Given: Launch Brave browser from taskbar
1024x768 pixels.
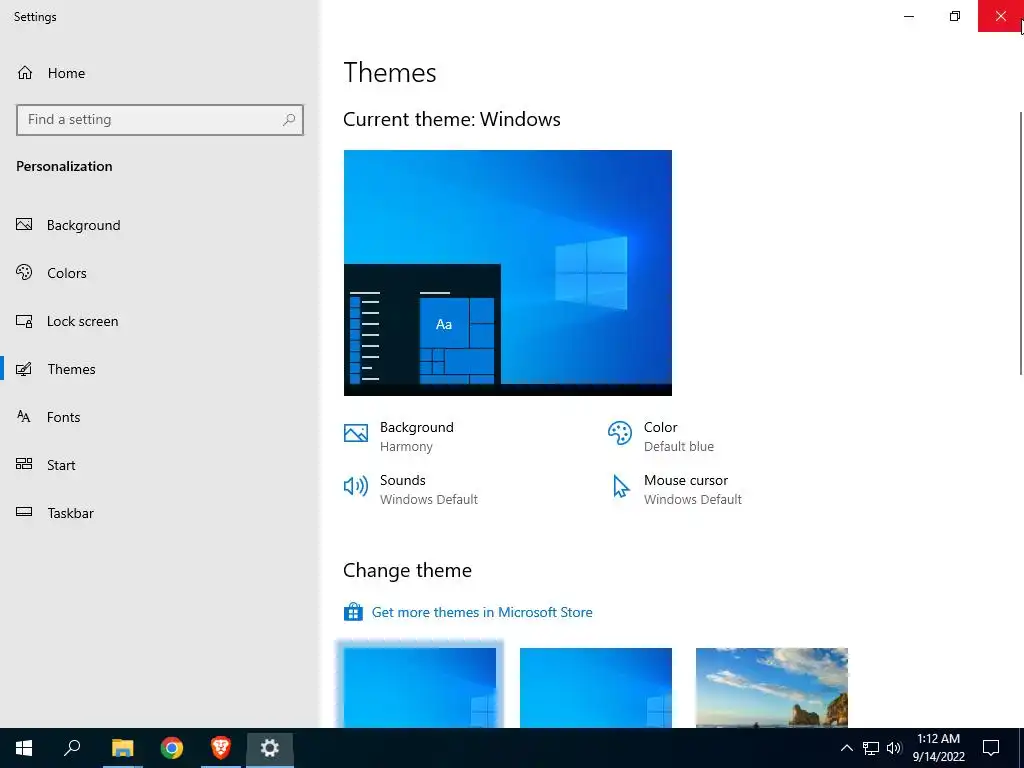Looking at the screenshot, I should click(221, 748).
